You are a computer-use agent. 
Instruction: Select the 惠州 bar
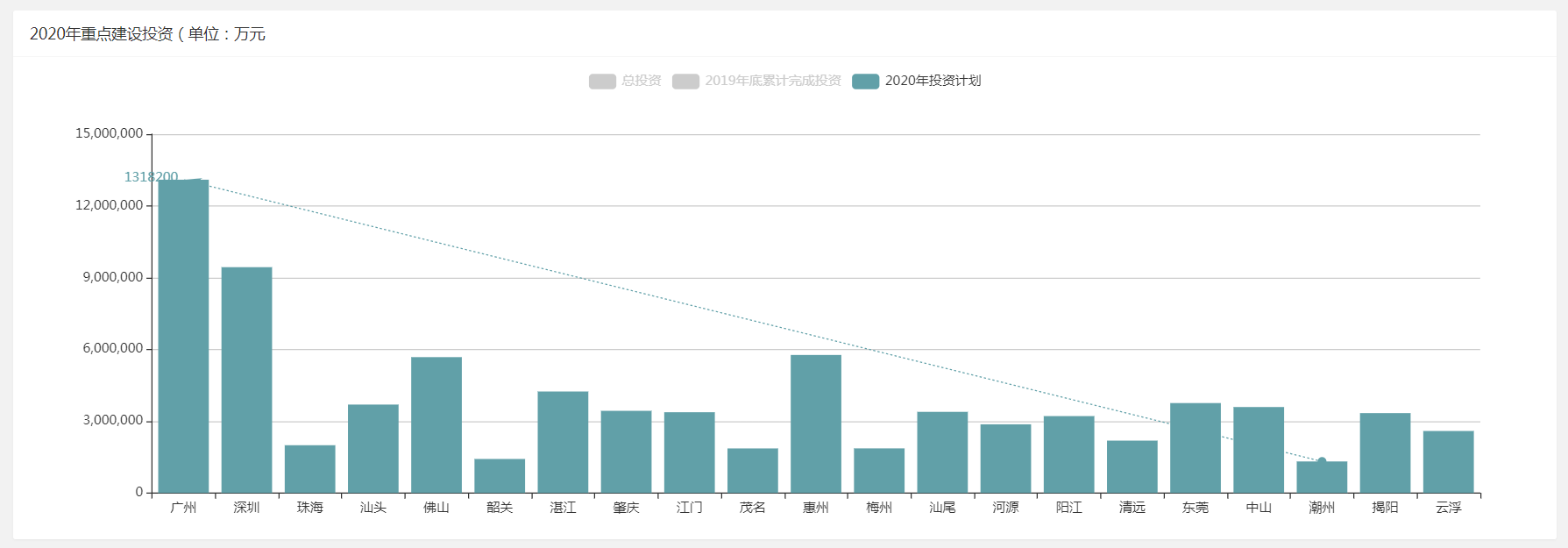tap(816, 423)
